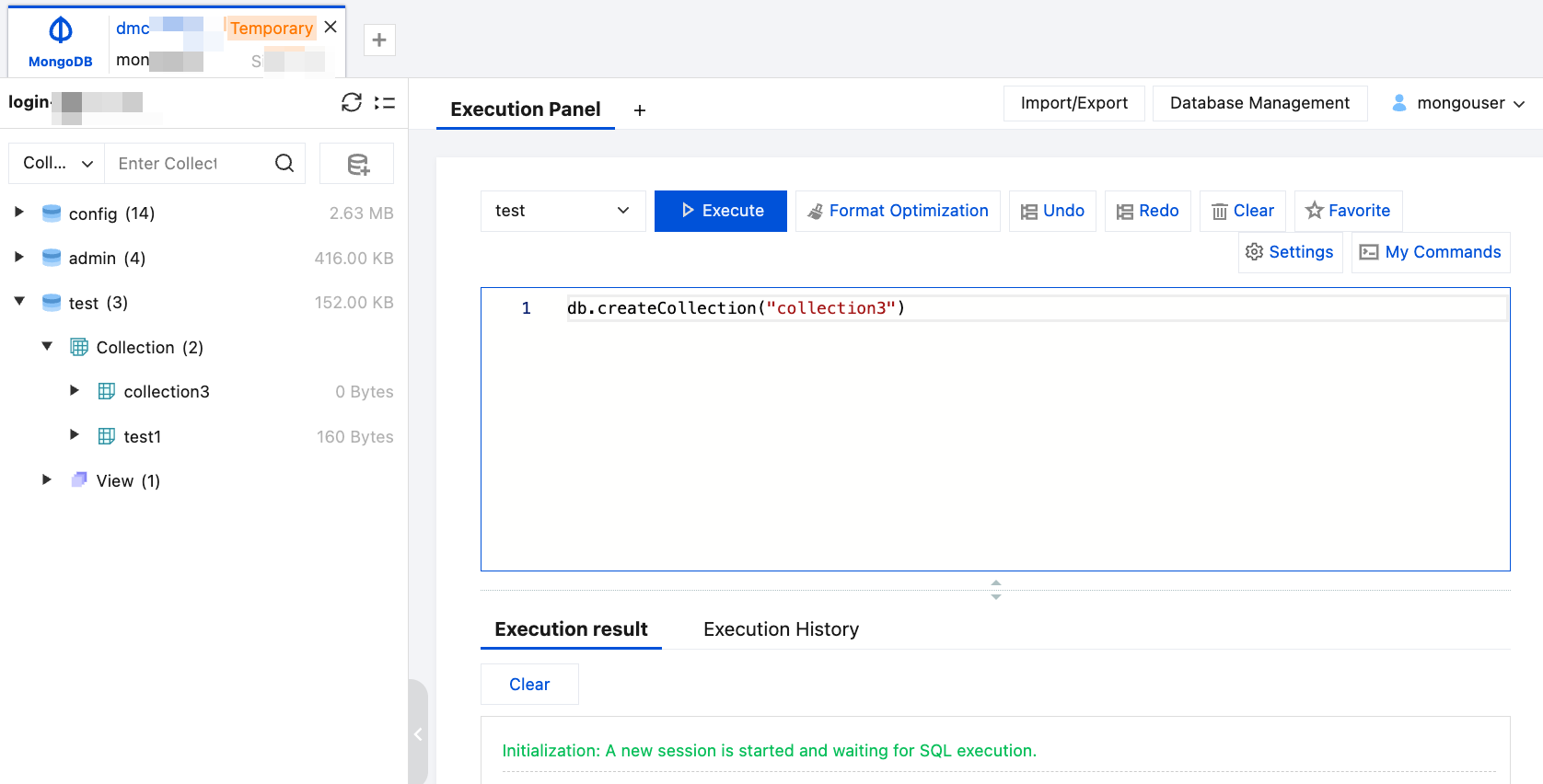Click the Enter Collection search field
This screenshot has height=784, width=1543.
(189, 163)
